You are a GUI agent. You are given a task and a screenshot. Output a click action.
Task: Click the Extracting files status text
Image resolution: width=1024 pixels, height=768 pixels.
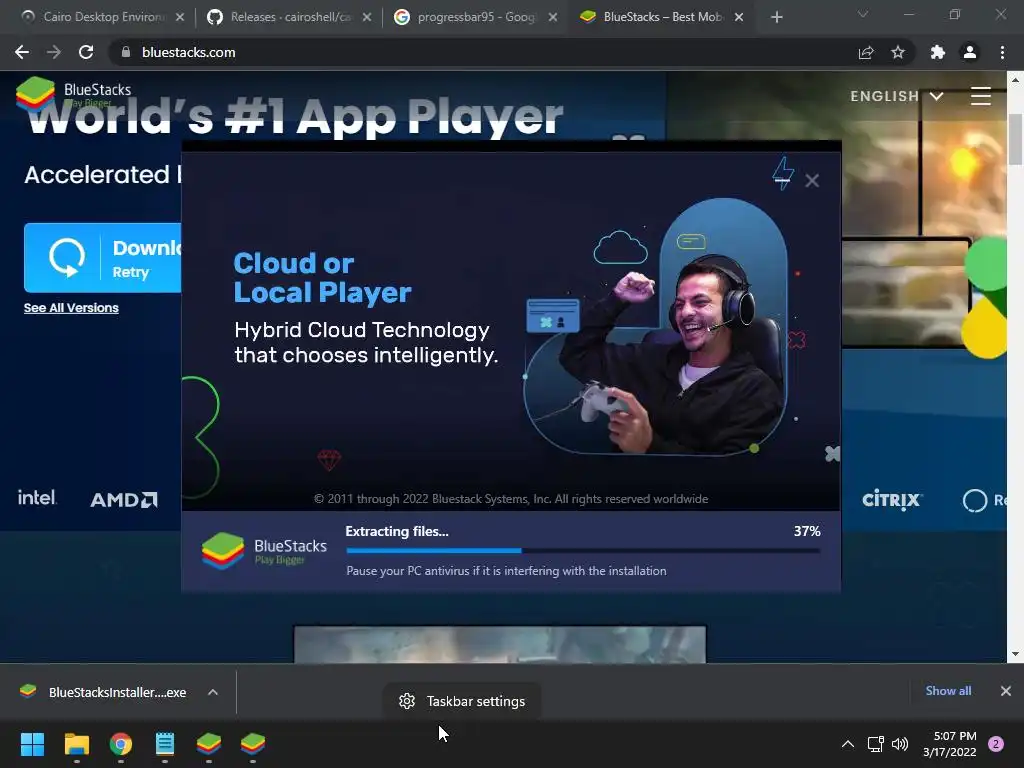397,531
